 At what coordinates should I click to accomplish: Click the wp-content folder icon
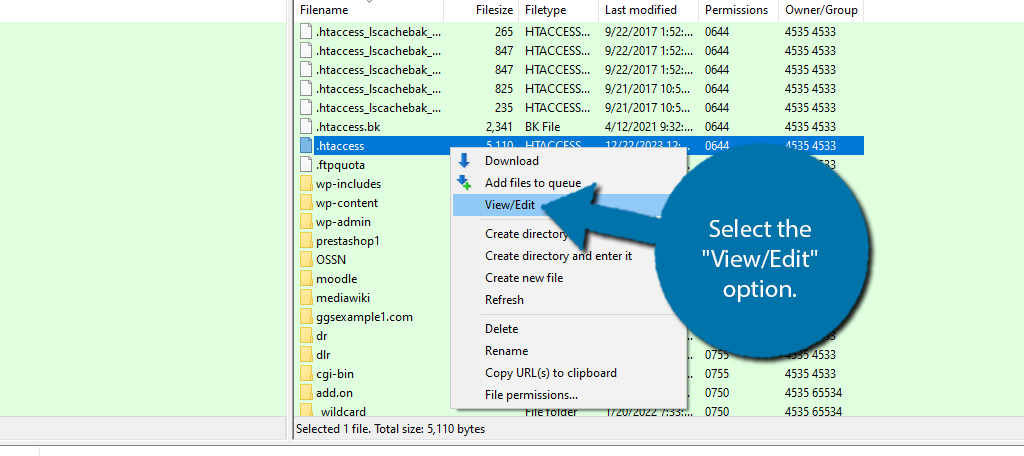pos(306,203)
